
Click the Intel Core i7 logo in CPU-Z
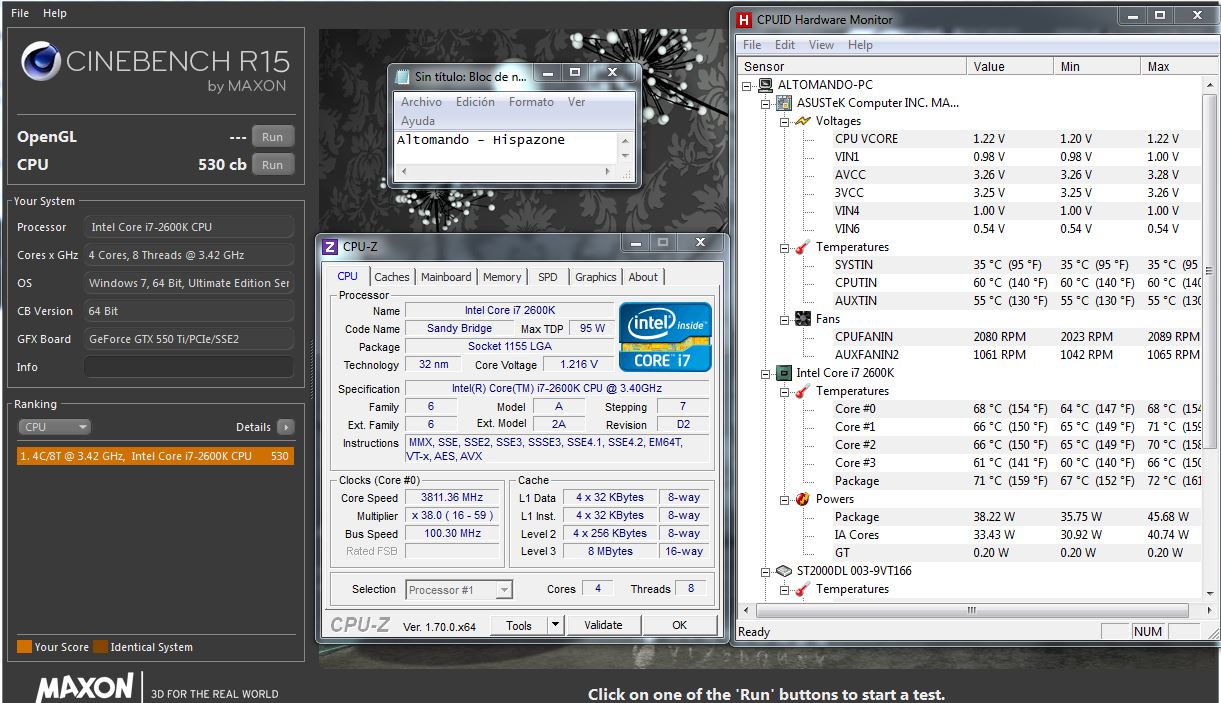point(665,337)
